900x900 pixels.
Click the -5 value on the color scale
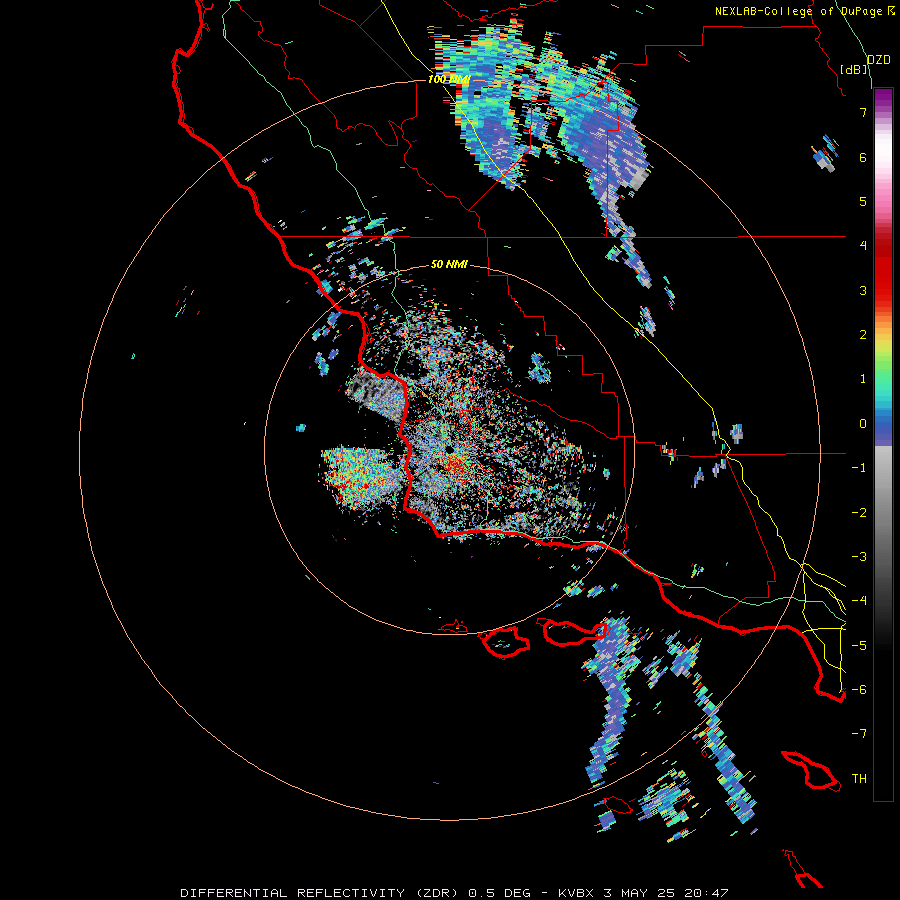859,646
